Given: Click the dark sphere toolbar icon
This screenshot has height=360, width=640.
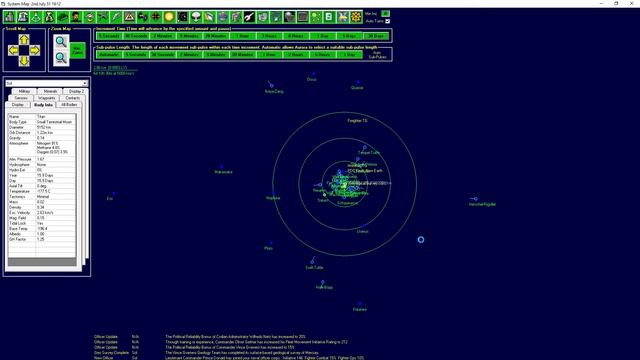Looking at the screenshot, I should click(289, 17).
